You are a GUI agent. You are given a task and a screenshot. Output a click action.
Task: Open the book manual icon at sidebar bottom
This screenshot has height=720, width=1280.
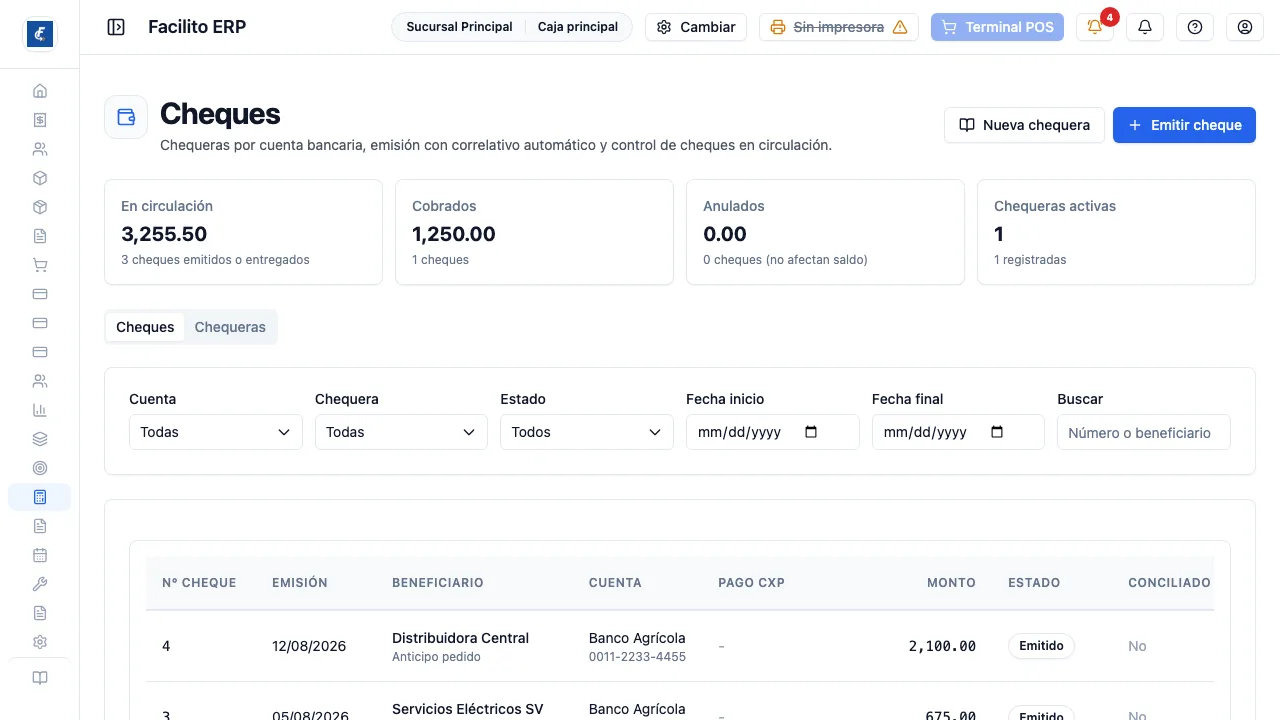40,678
